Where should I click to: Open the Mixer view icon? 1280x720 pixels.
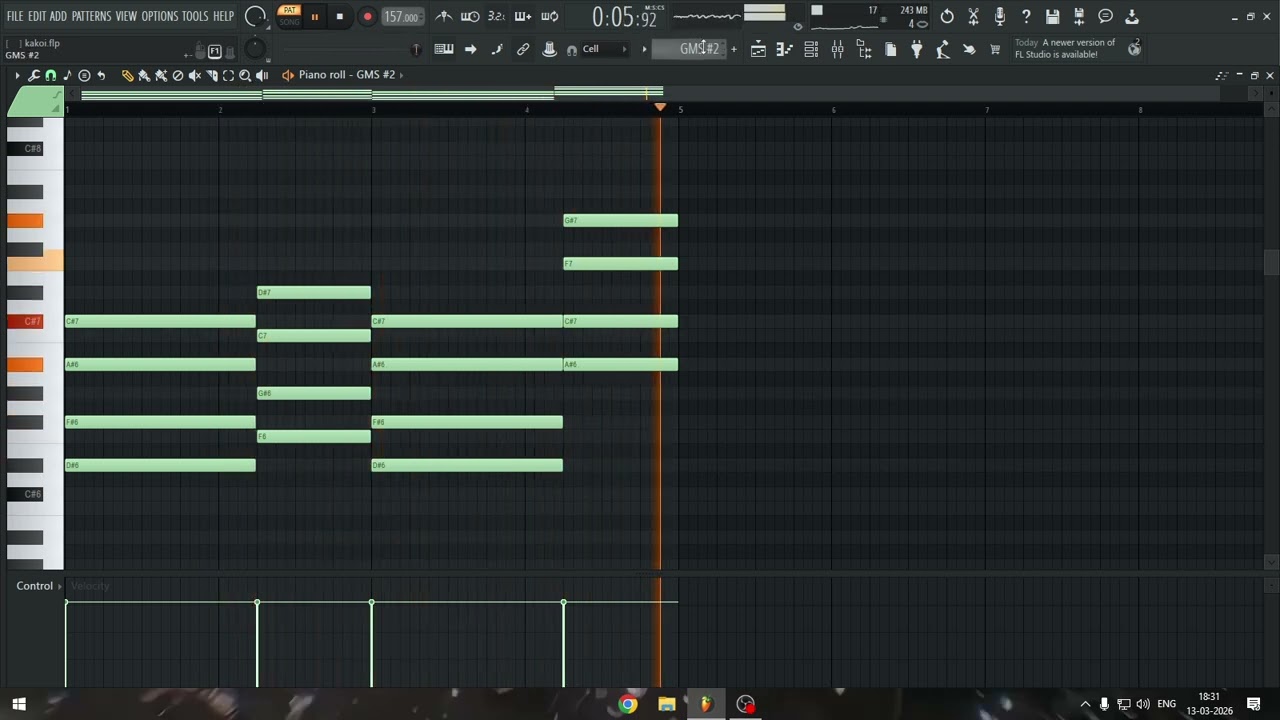point(838,49)
